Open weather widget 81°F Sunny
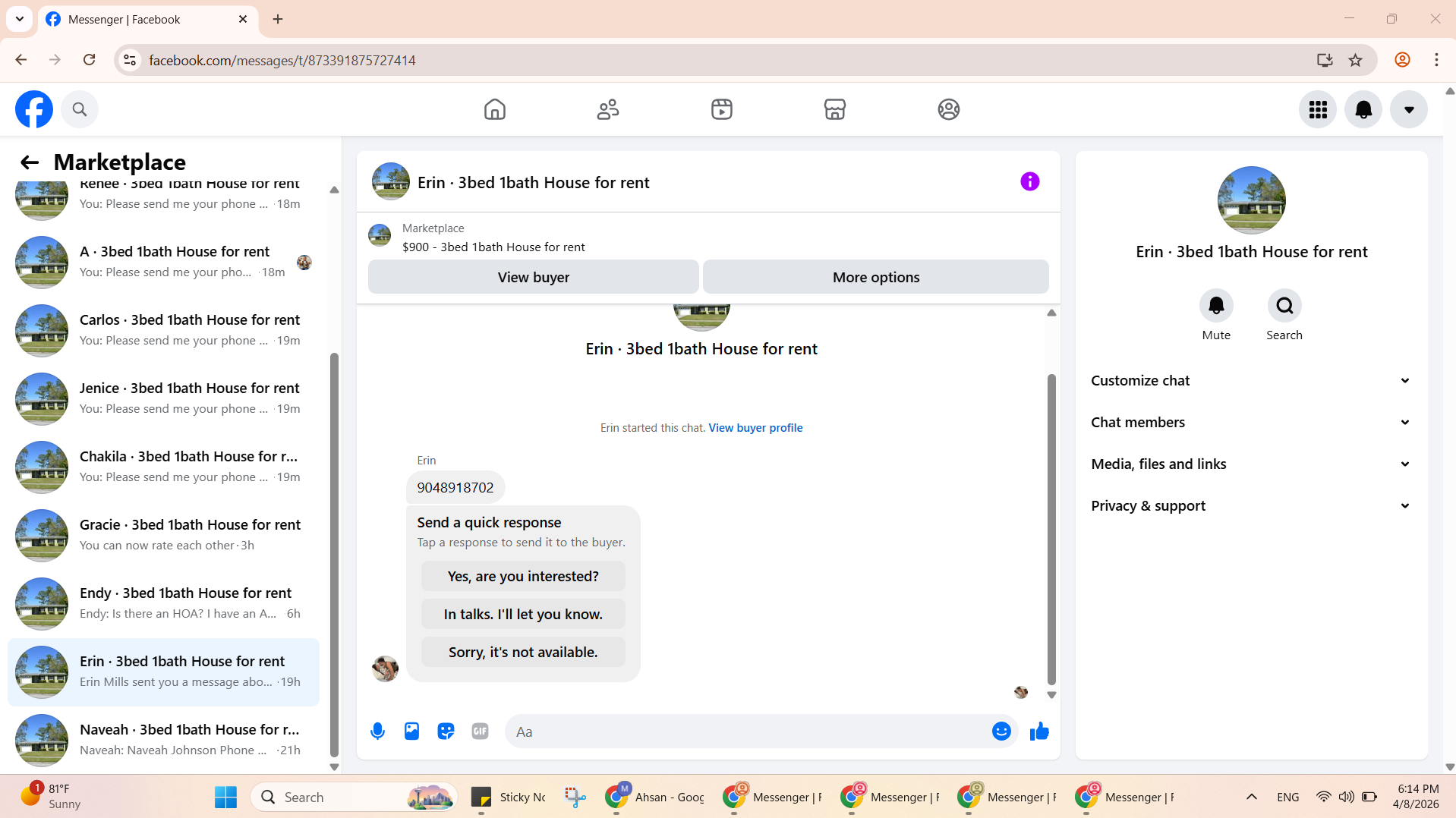The image size is (1456, 818). pyautogui.click(x=52, y=797)
